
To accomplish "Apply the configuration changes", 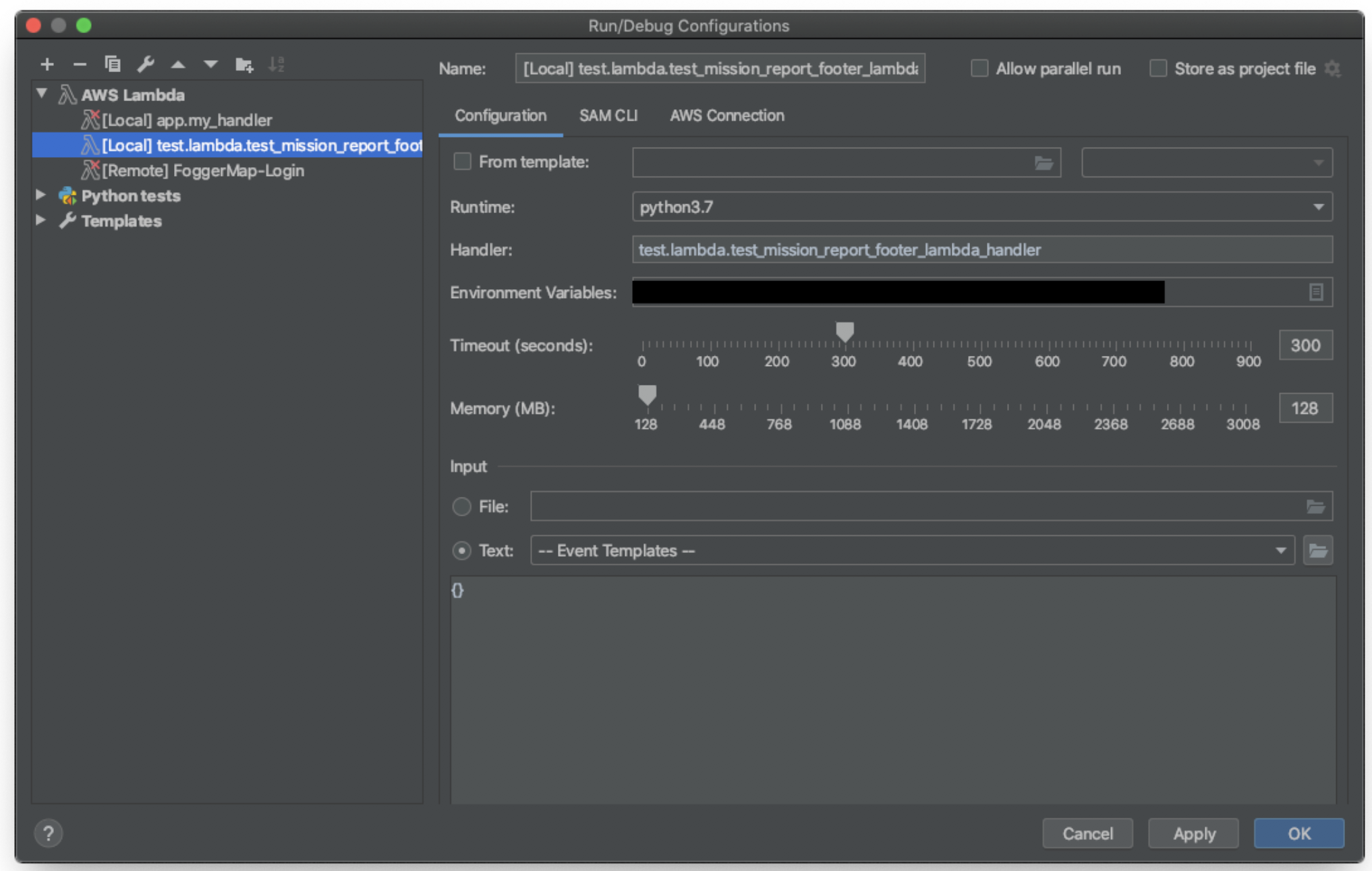I will click(1193, 833).
